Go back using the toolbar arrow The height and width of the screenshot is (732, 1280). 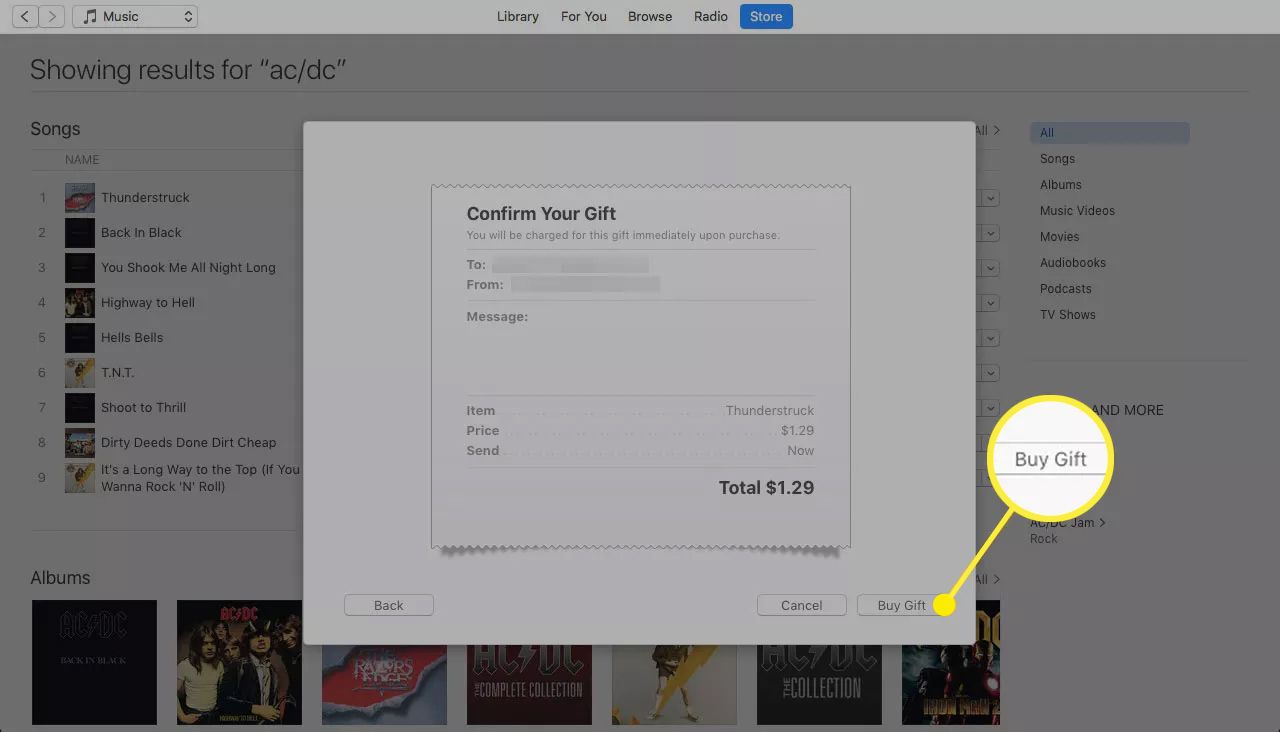click(24, 16)
